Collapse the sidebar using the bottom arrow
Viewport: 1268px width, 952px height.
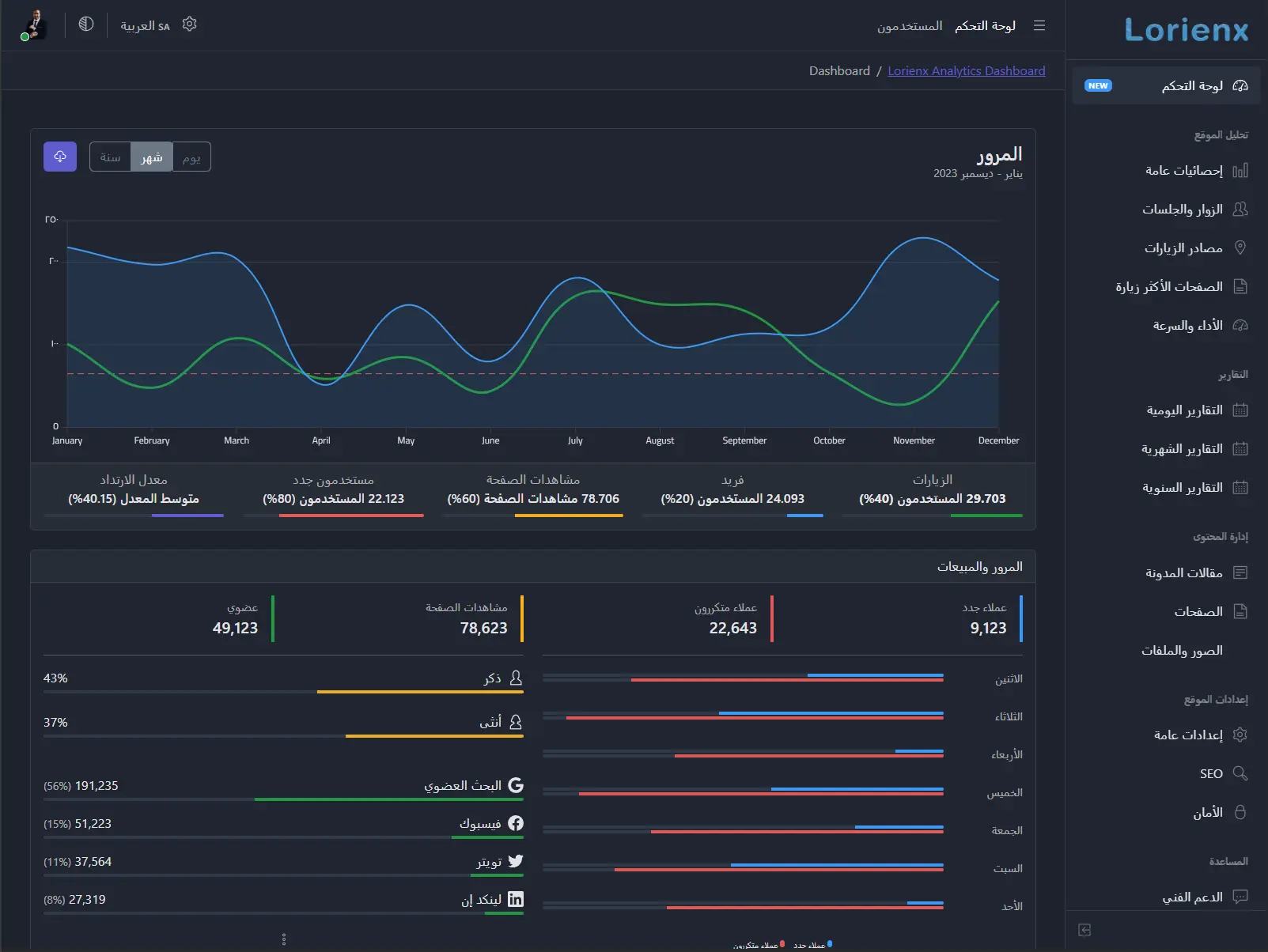coord(1084,931)
